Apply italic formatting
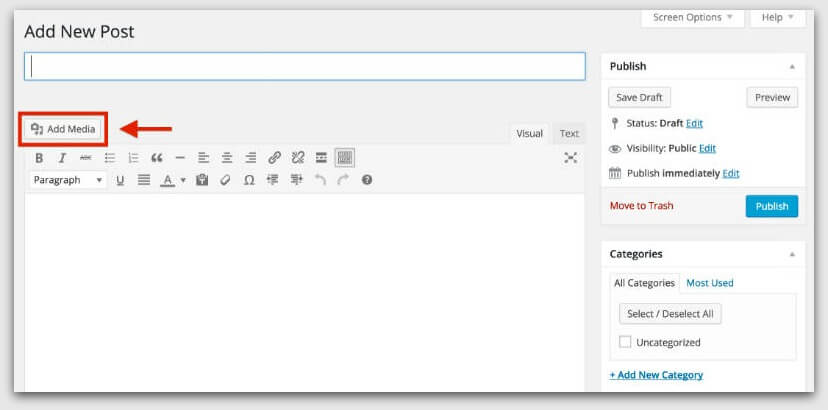This screenshot has width=828, height=410. coord(62,158)
